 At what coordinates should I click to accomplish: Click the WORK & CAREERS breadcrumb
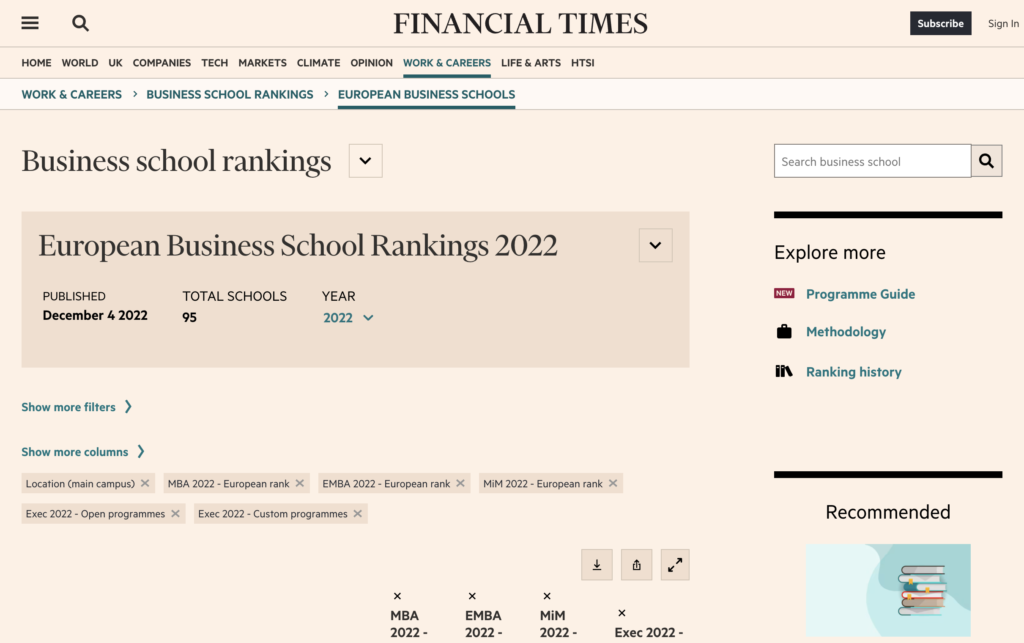(71, 94)
